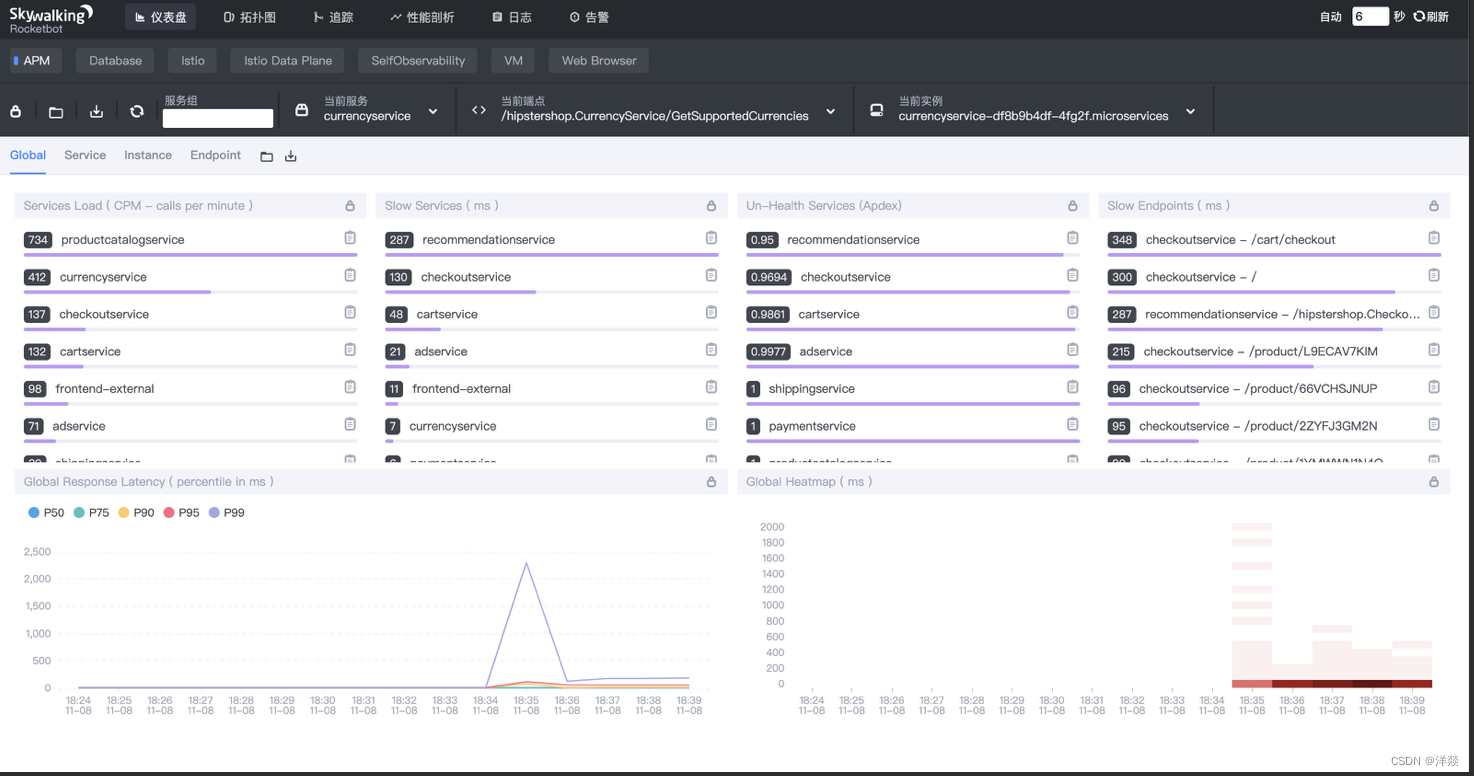Copy checkoutservice name in Services Load list
1474x776 pixels.
[350, 312]
